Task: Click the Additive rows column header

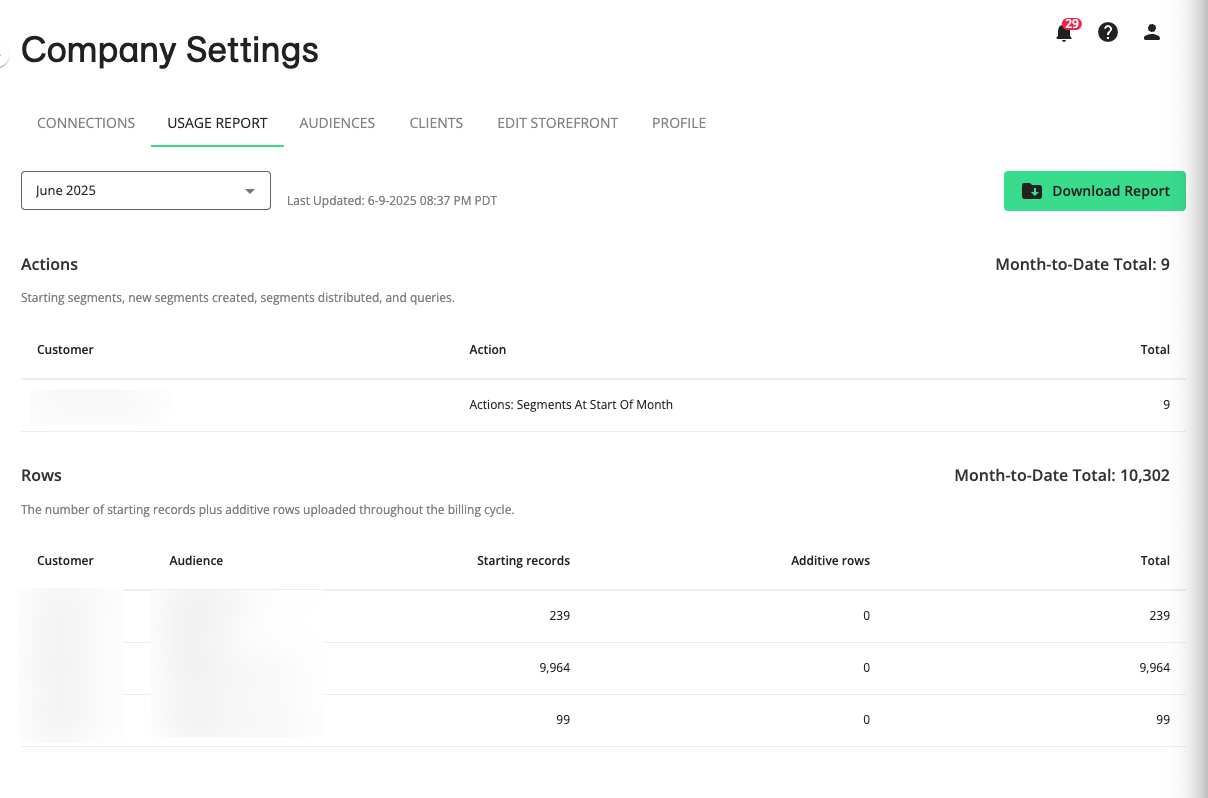Action: tap(830, 561)
